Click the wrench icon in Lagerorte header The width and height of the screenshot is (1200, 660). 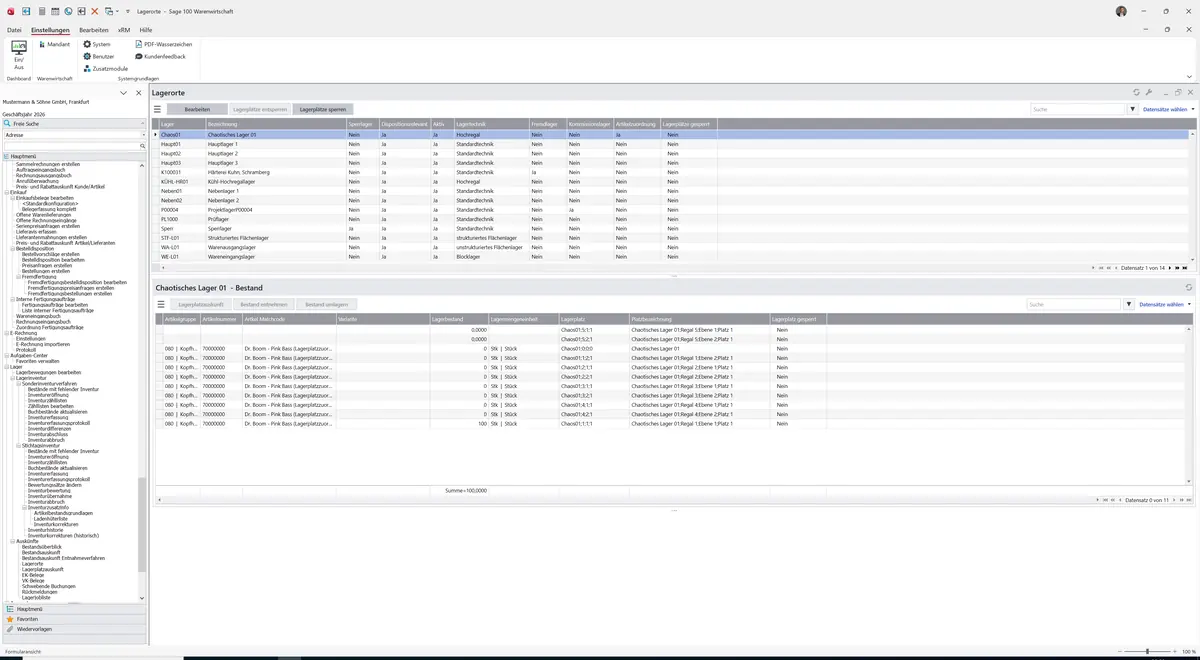click(1149, 92)
